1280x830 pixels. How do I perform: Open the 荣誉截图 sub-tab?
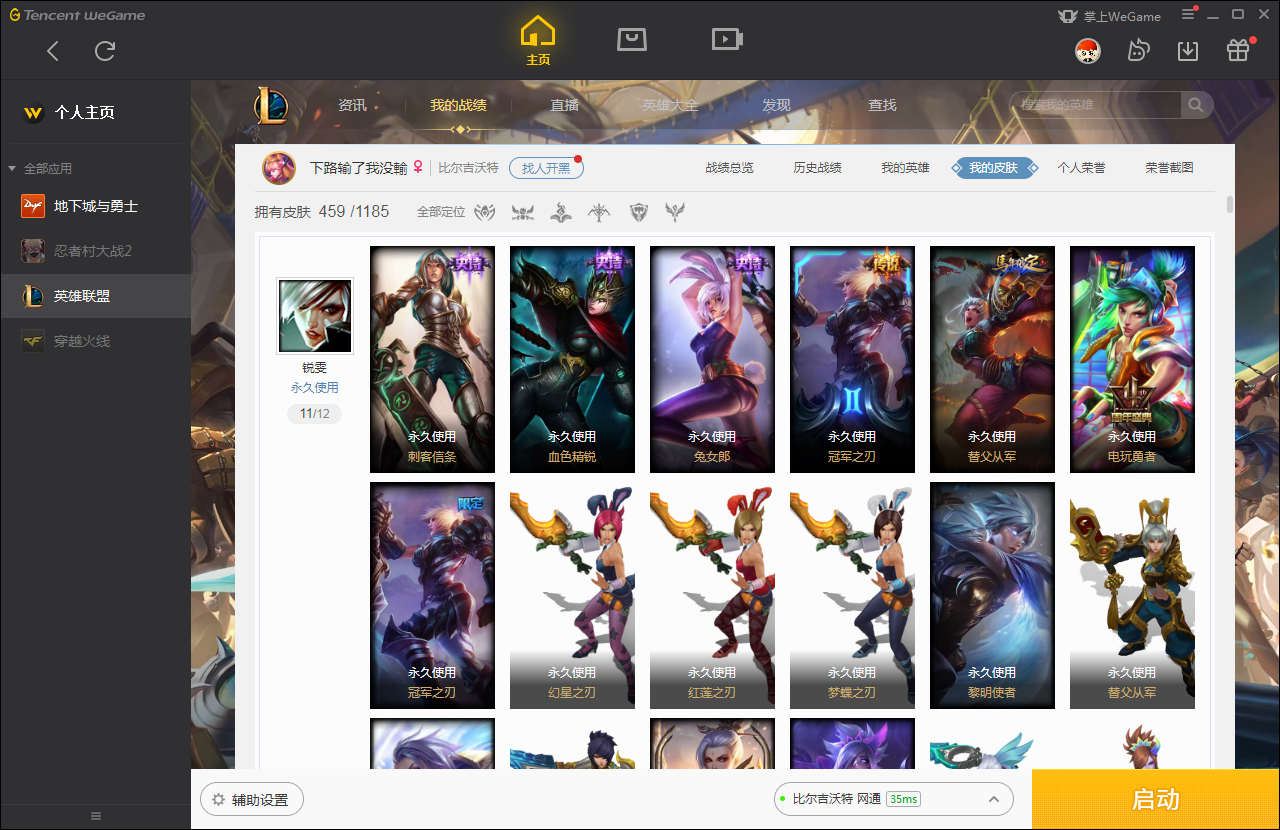pyautogui.click(x=1169, y=168)
